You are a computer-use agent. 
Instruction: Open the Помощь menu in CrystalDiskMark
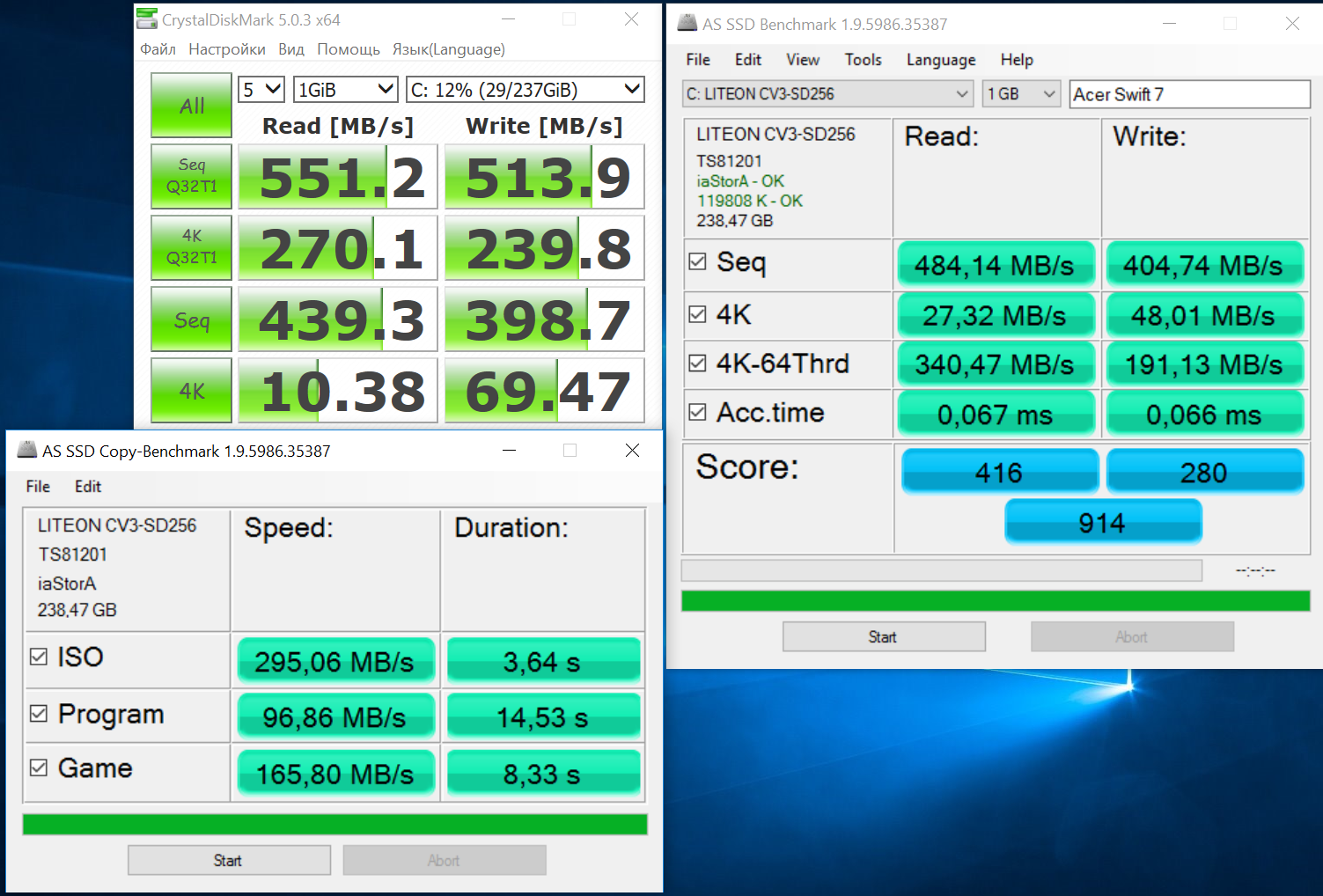coord(349,49)
